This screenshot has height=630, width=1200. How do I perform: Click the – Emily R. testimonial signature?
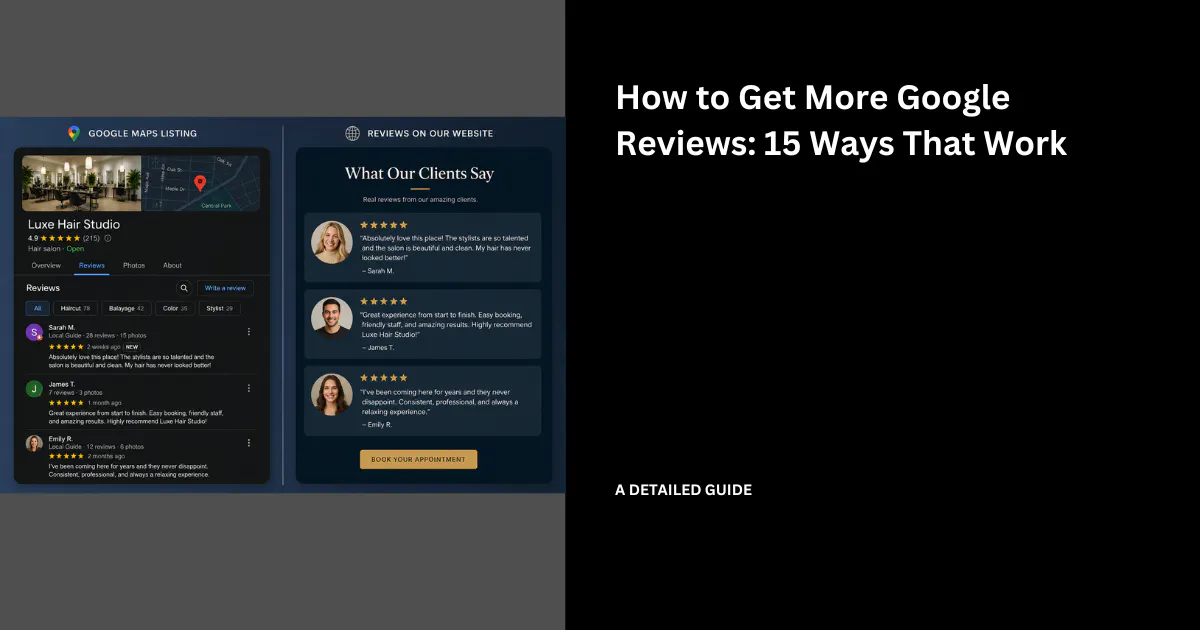coord(377,424)
